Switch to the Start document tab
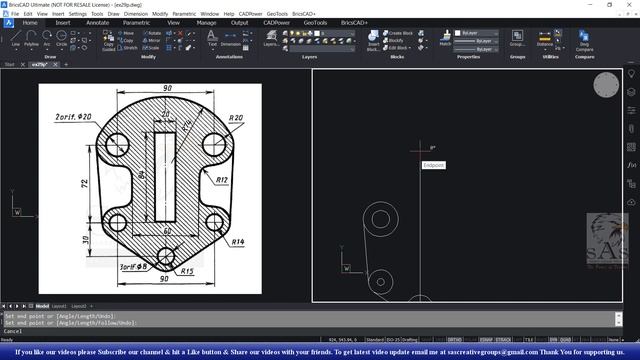 pyautogui.click(x=9, y=64)
